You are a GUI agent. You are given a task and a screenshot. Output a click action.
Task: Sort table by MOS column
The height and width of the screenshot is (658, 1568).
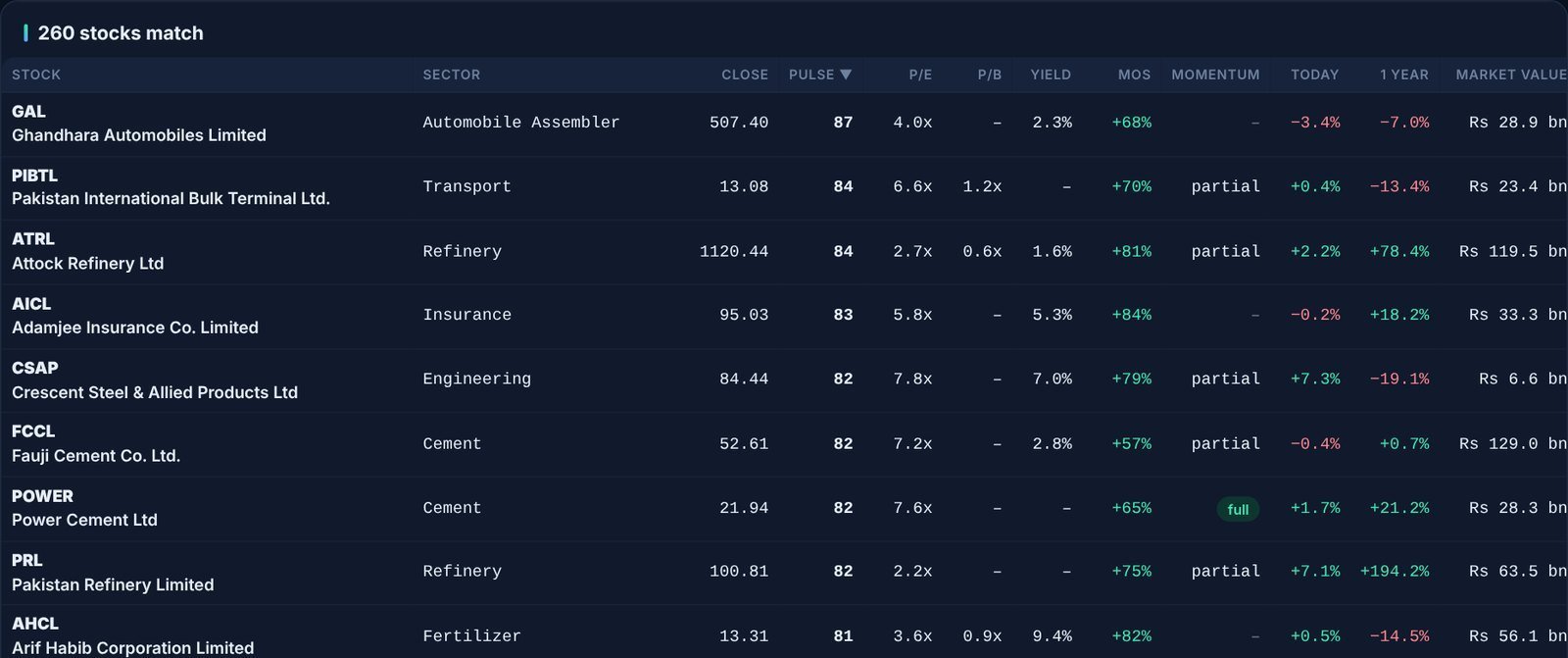(1135, 75)
